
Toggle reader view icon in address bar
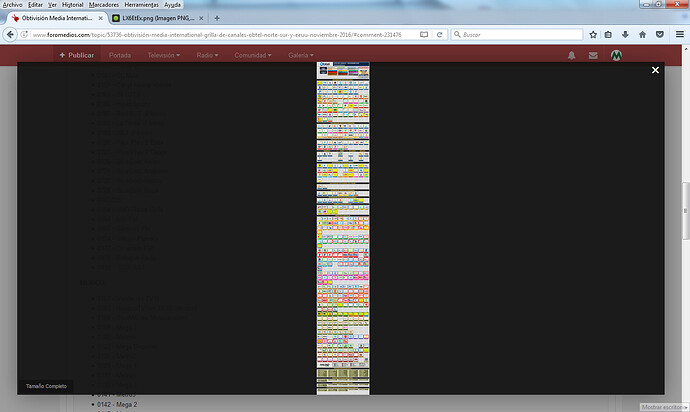pyautogui.click(x=424, y=34)
